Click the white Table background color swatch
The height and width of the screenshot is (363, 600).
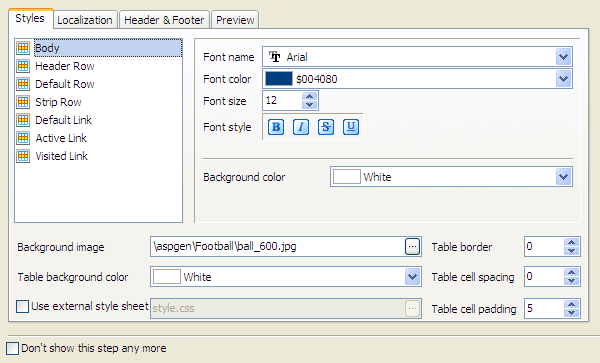166,277
